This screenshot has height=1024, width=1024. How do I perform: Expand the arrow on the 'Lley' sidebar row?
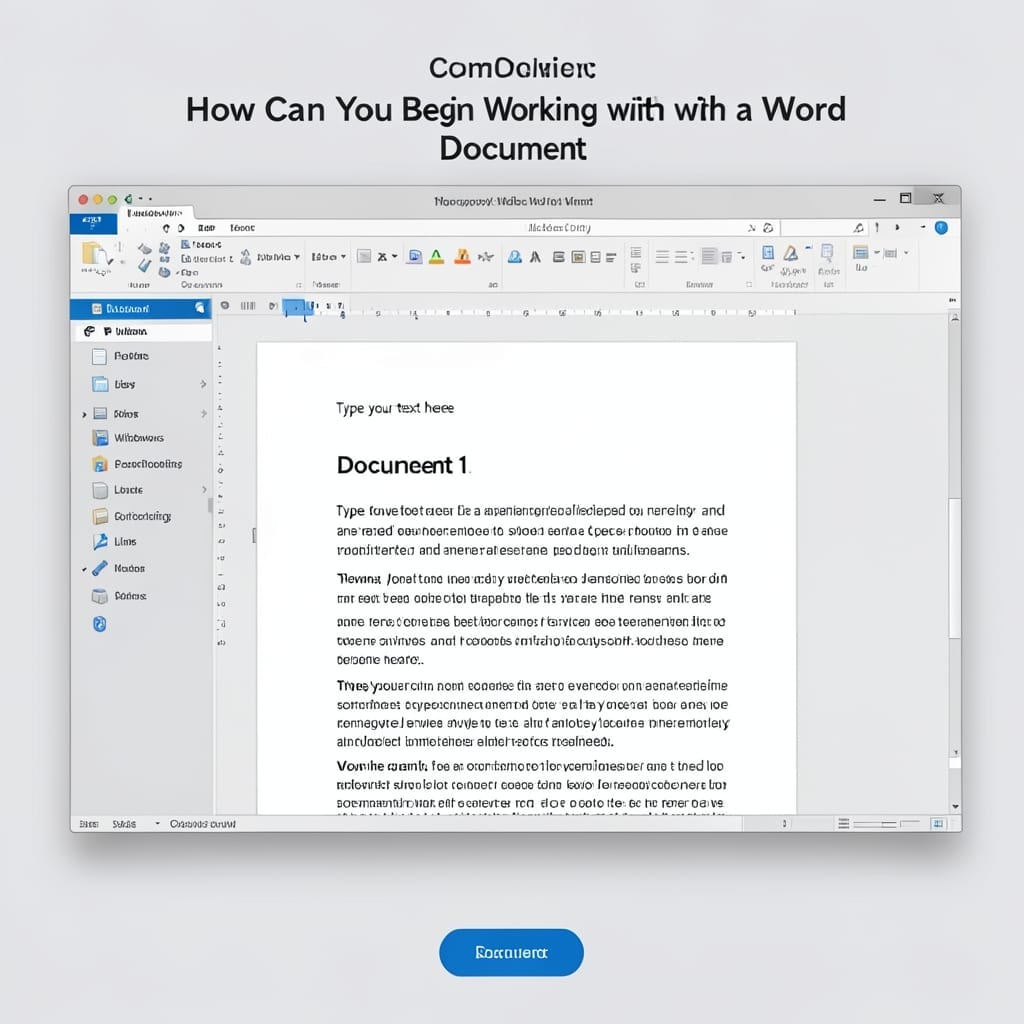pyautogui.click(x=203, y=384)
